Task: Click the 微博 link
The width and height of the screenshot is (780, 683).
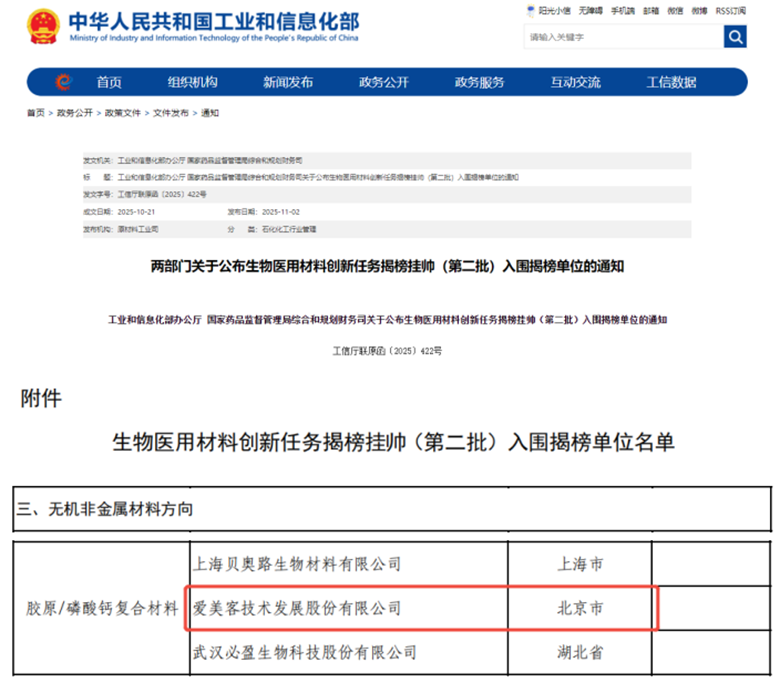Action: click(x=699, y=10)
